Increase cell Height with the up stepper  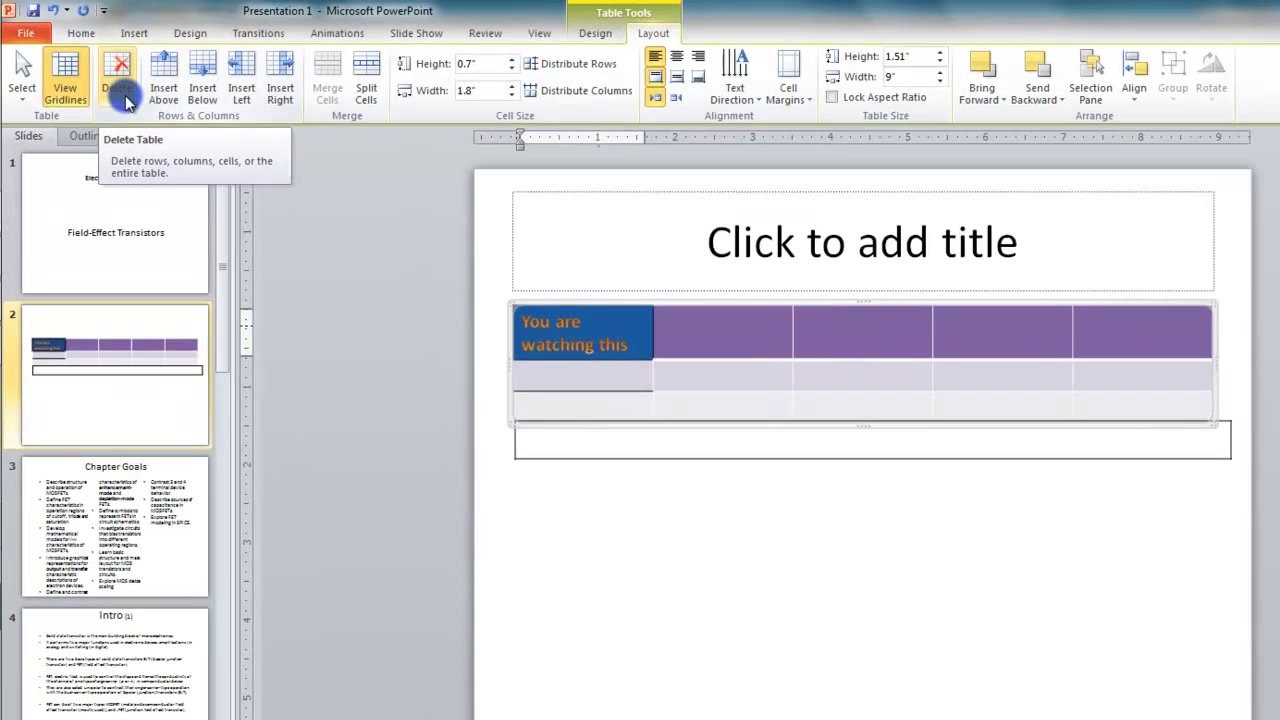pyautogui.click(x=512, y=59)
